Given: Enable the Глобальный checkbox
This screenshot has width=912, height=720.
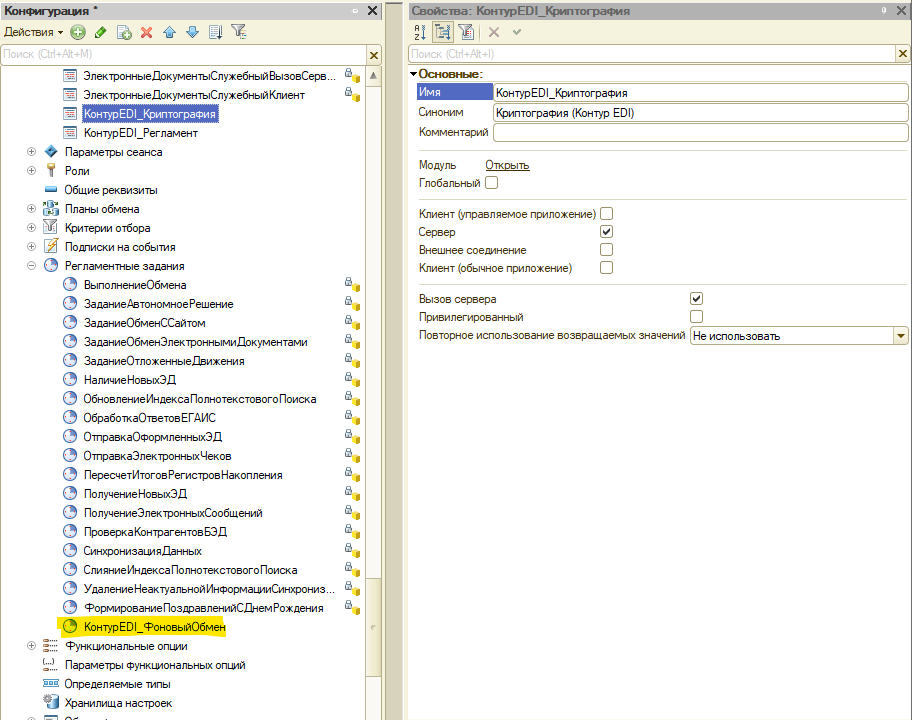Looking at the screenshot, I should click(491, 183).
